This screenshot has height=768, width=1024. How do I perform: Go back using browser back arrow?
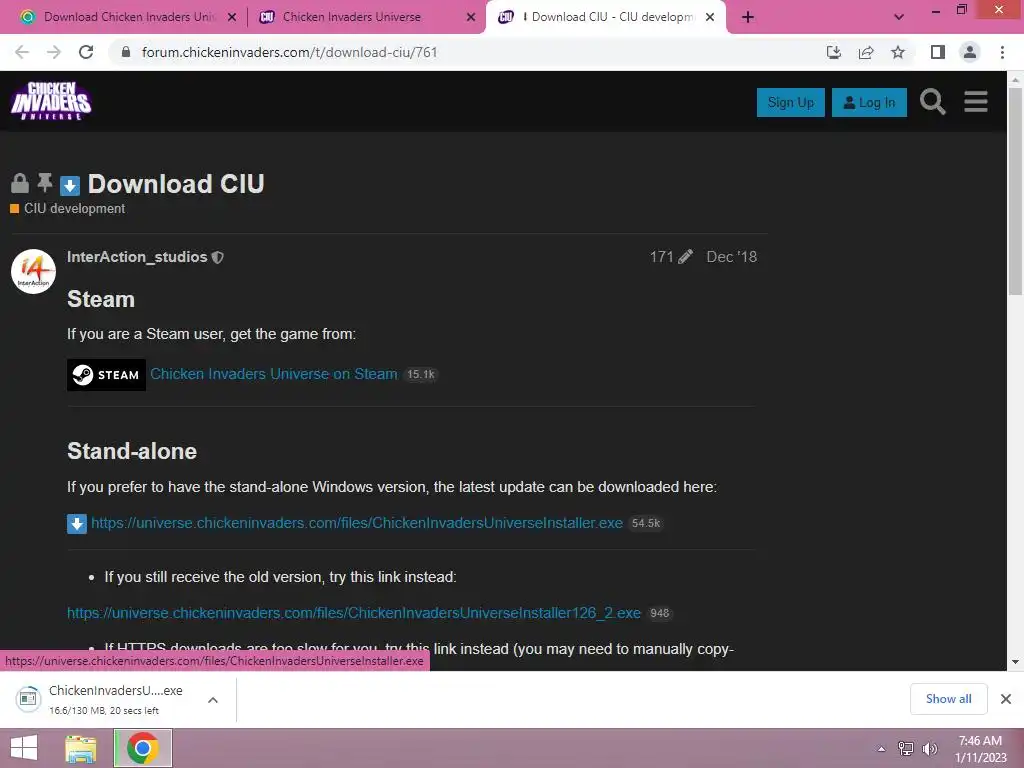pyautogui.click(x=22, y=52)
